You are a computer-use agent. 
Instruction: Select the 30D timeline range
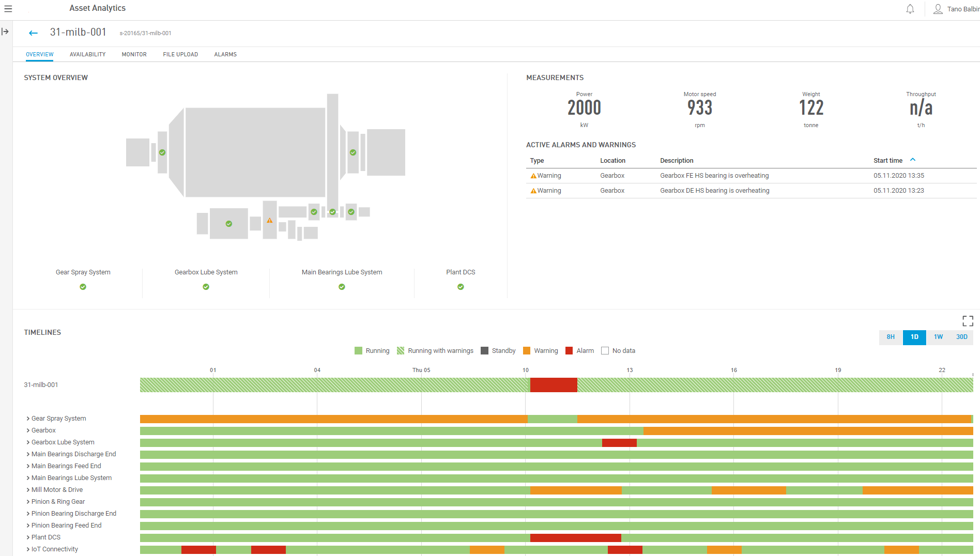[x=962, y=337]
